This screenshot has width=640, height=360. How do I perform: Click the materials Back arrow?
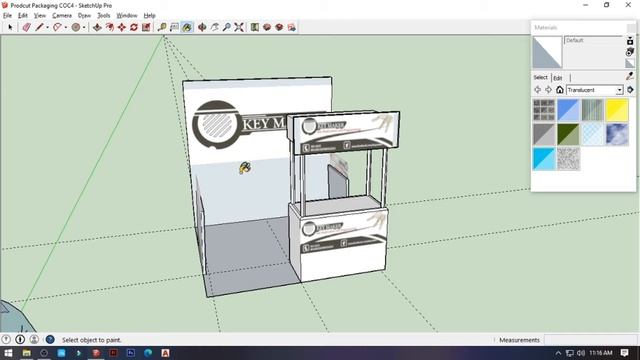(538, 90)
